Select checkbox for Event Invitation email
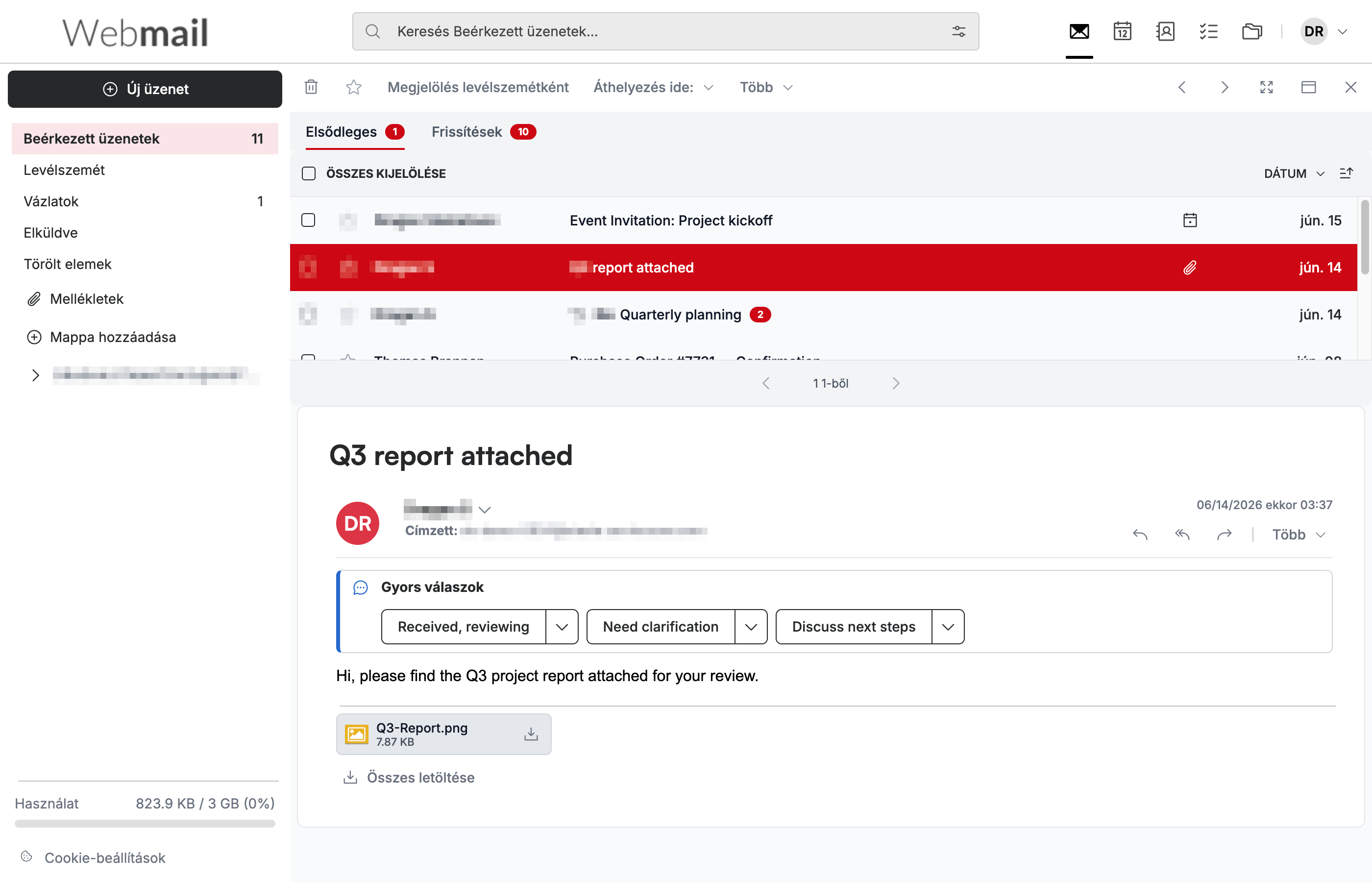The width and height of the screenshot is (1372, 882). coord(308,220)
